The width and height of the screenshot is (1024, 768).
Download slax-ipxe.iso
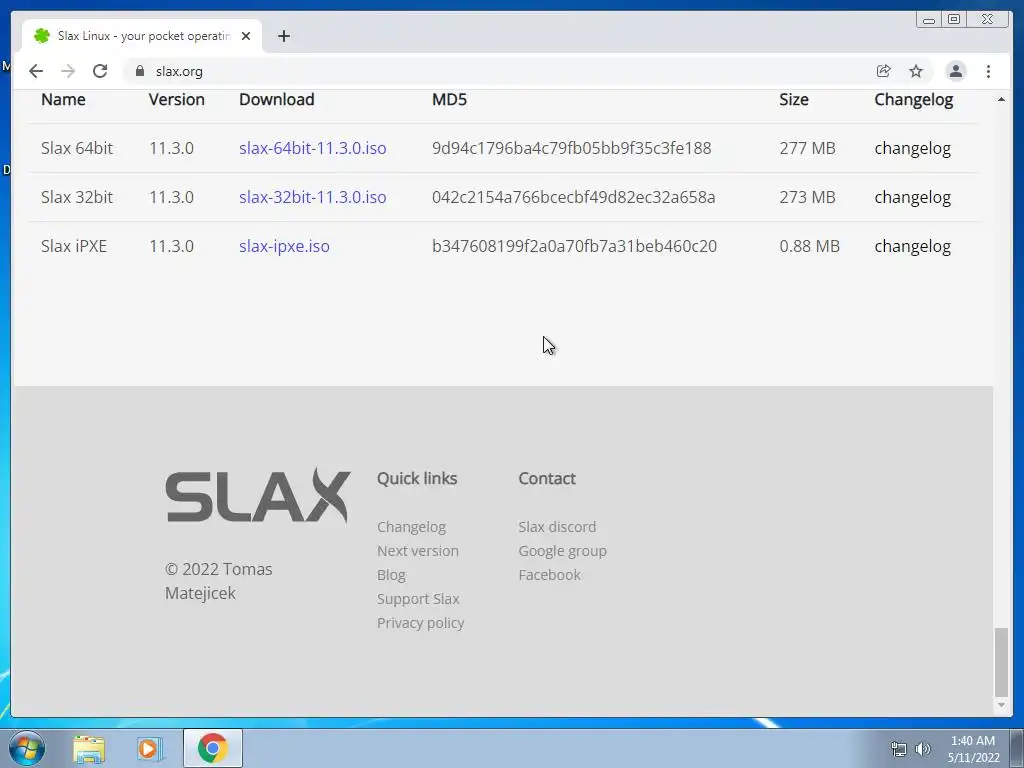(284, 246)
